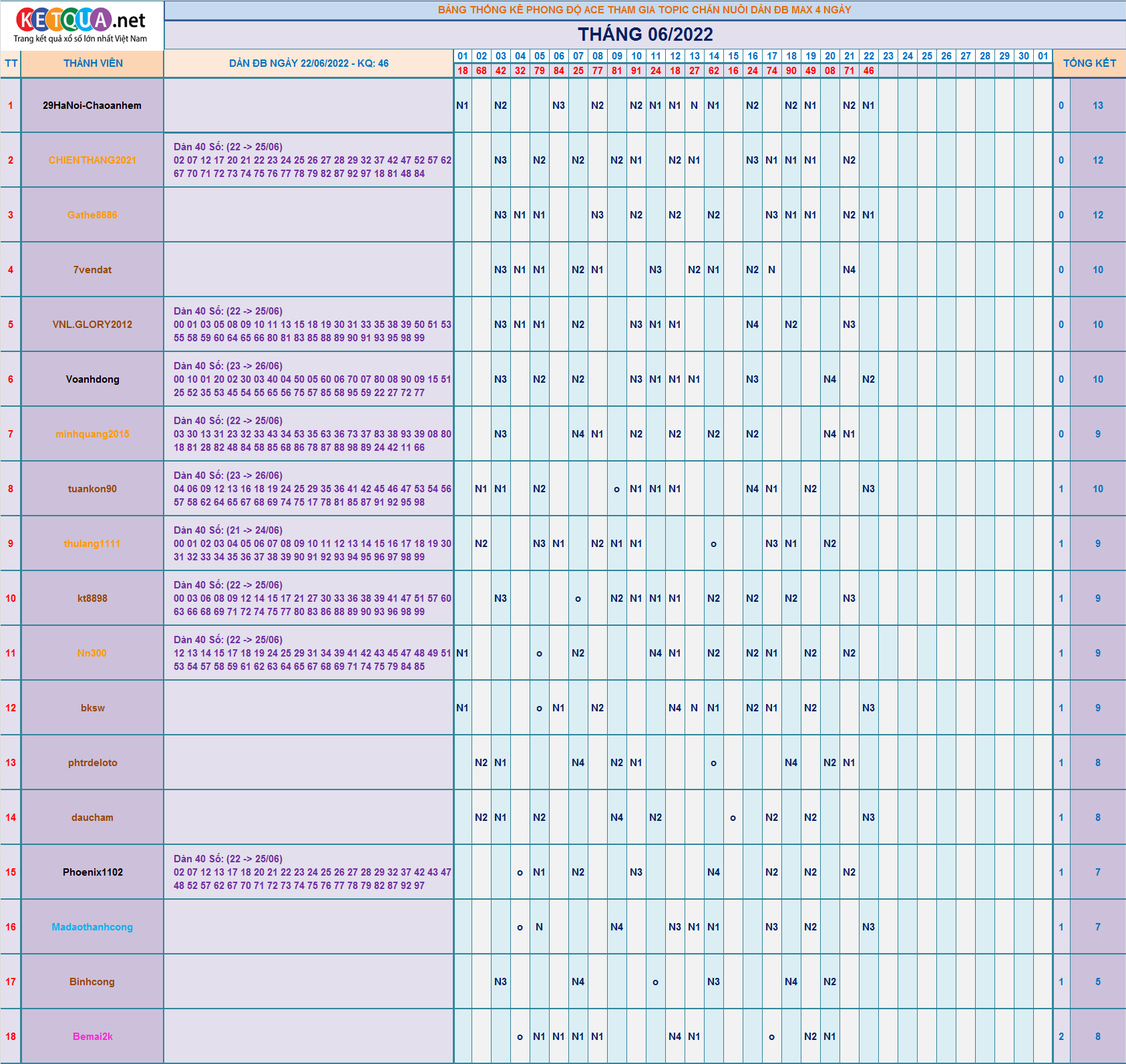Screen dimensions: 1126x1064
Task: Select member name 7vendat
Action: (92, 270)
